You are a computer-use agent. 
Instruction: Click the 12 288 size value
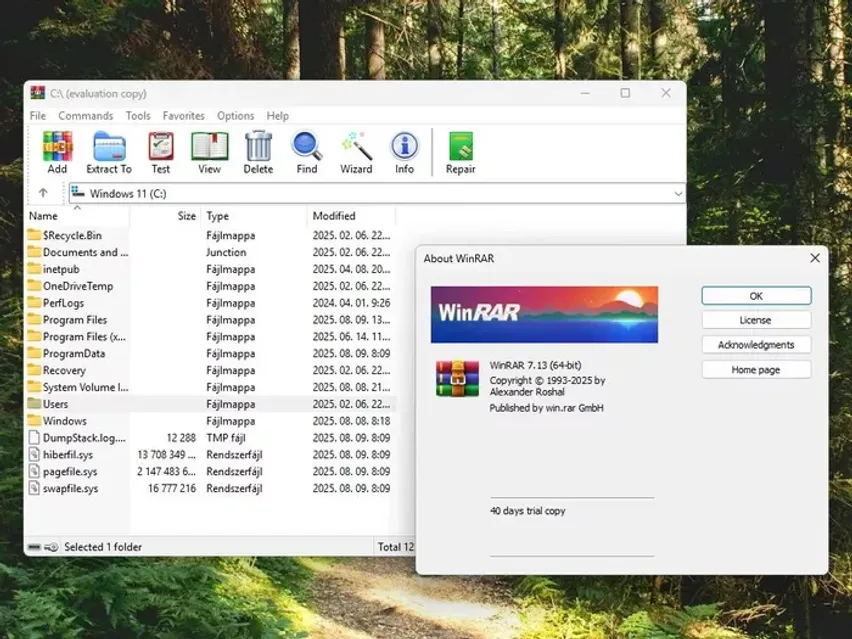[x=181, y=437]
